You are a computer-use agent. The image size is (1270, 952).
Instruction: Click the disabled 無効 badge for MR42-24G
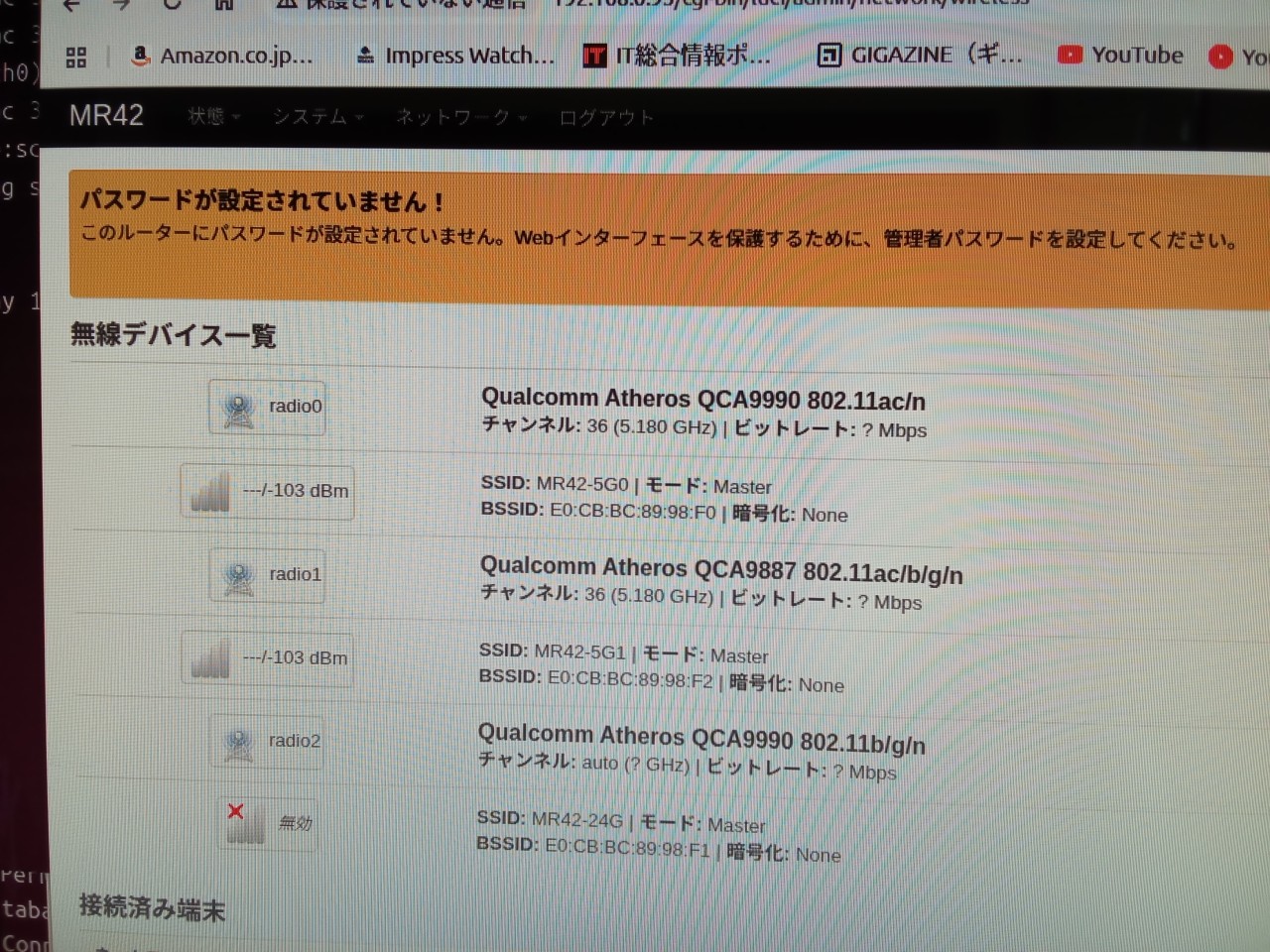click(267, 823)
